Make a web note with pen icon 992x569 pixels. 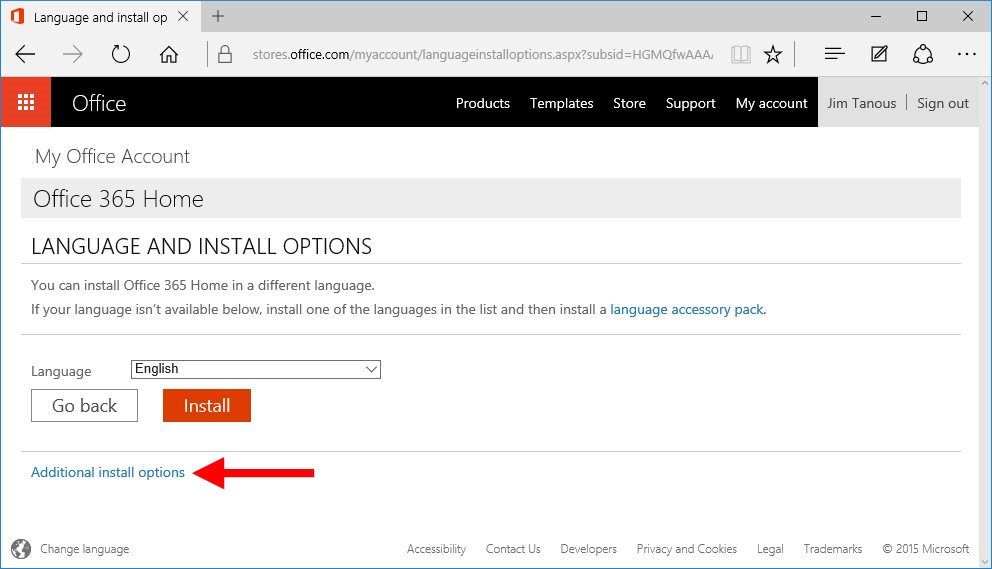click(879, 54)
